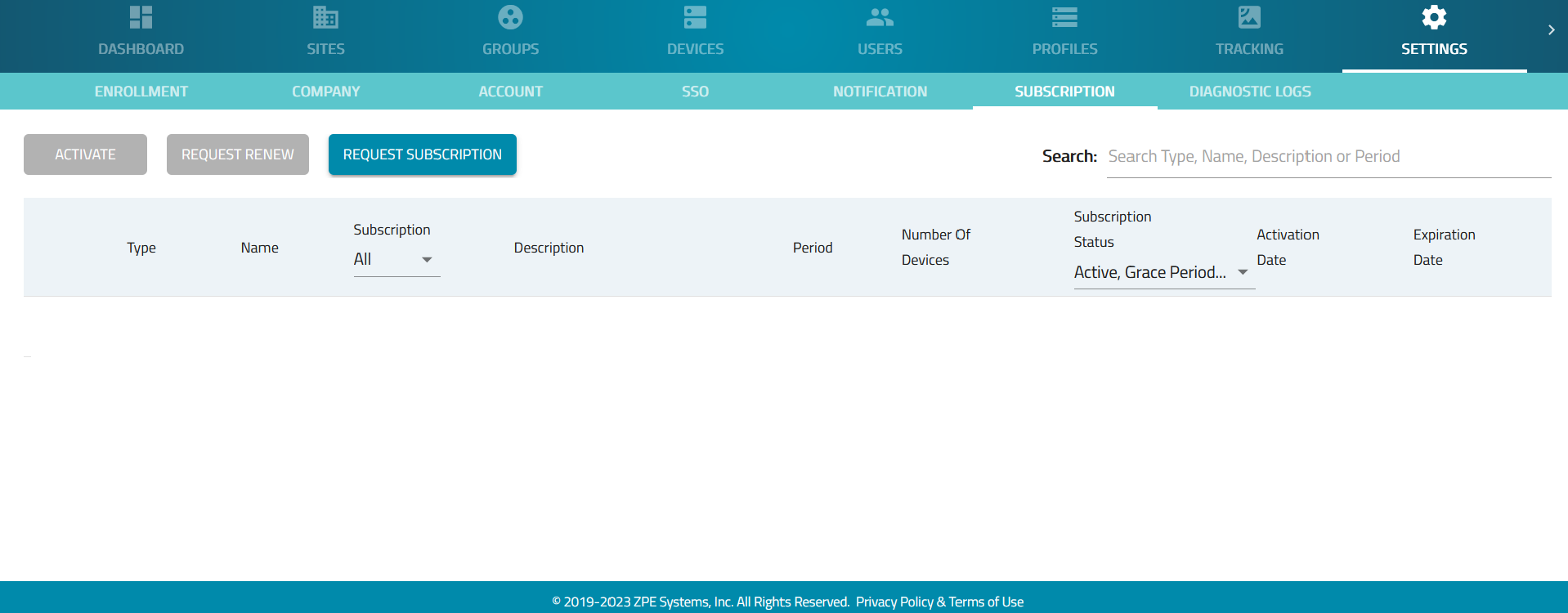Click the Tracking label in top navigation

pyautogui.click(x=1249, y=49)
